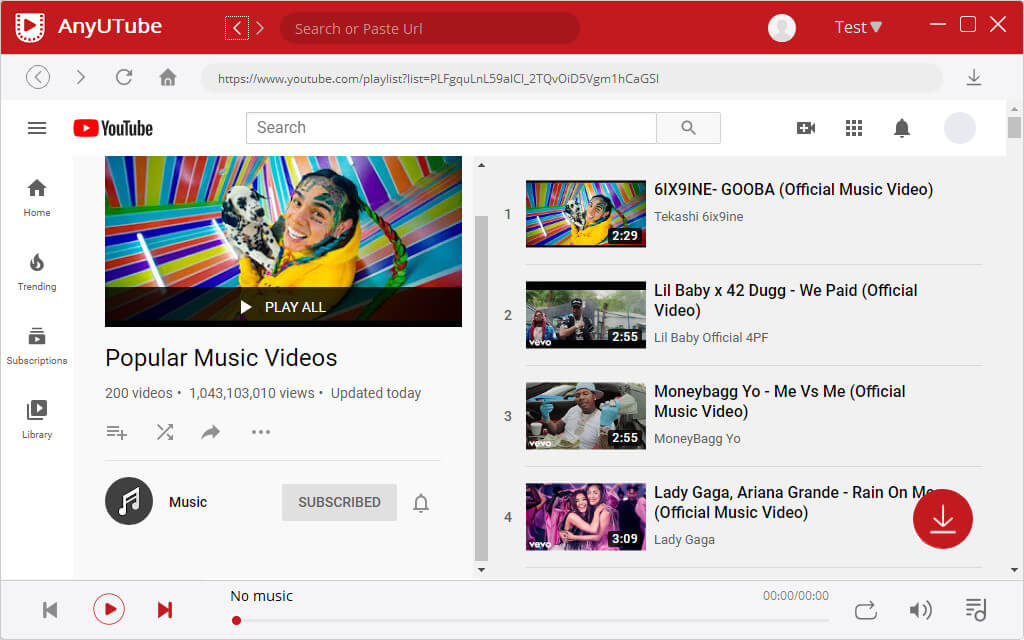Image resolution: width=1024 pixels, height=640 pixels.
Task: Reload the current page
Action: click(x=124, y=77)
